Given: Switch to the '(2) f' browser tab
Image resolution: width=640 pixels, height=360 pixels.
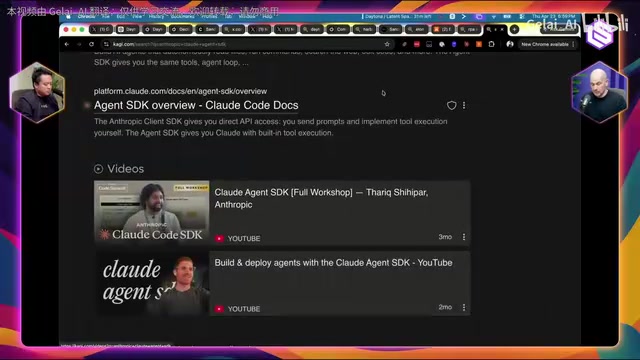Looking at the screenshot, I should (442, 29).
